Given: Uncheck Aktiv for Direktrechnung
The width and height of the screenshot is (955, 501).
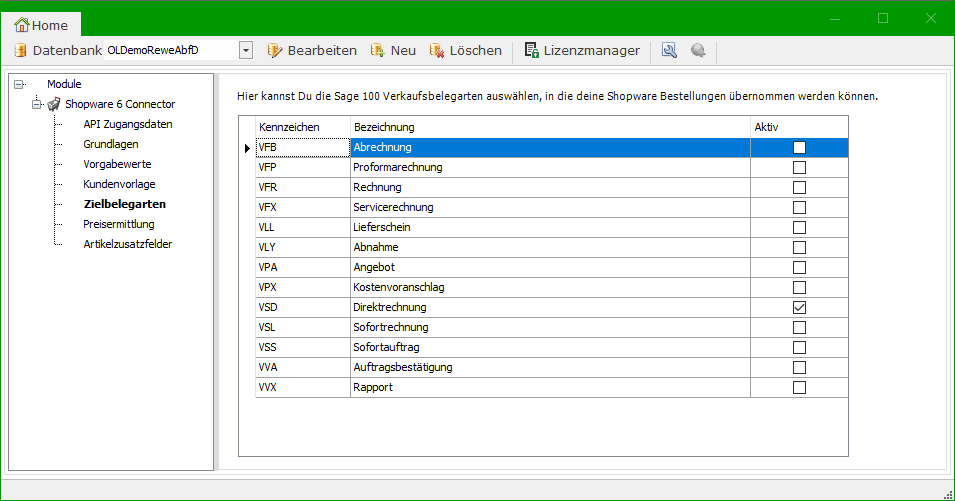Looking at the screenshot, I should (x=799, y=307).
